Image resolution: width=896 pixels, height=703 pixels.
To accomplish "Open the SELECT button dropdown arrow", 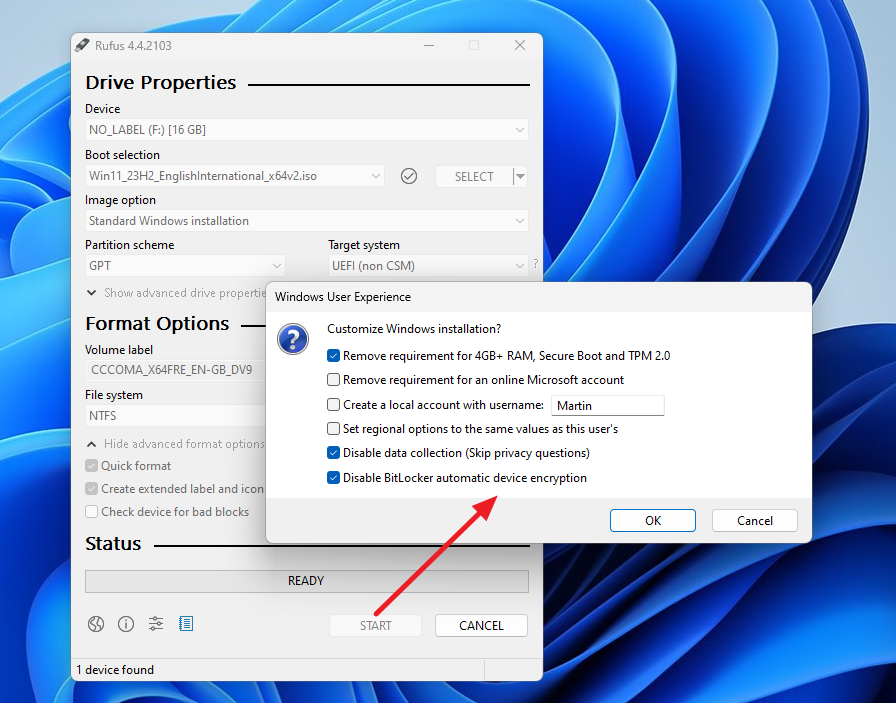I will [x=519, y=175].
